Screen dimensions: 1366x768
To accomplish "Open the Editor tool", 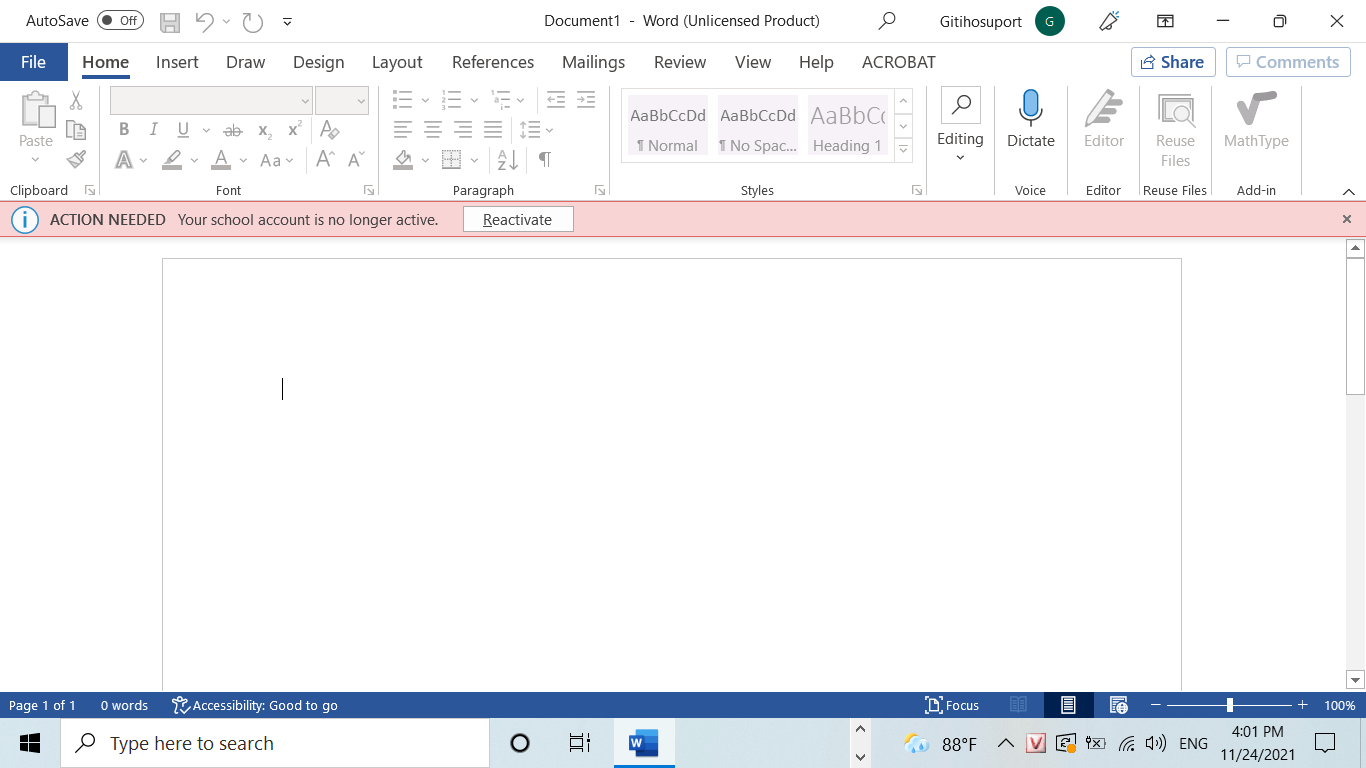I will click(1104, 119).
